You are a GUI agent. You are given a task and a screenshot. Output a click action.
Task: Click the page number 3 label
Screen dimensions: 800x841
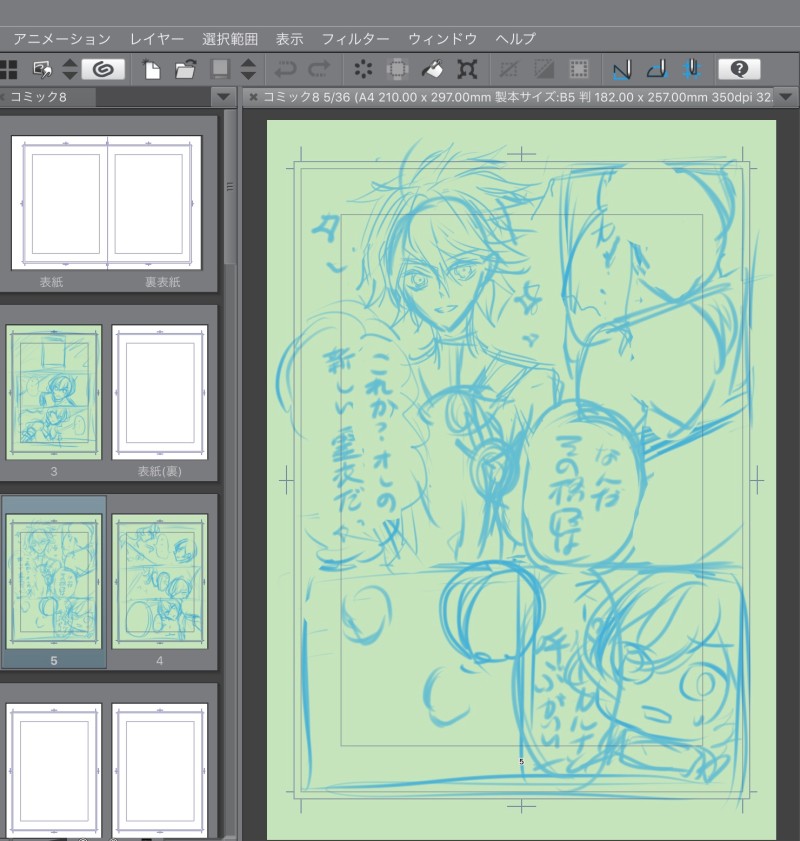tap(54, 471)
